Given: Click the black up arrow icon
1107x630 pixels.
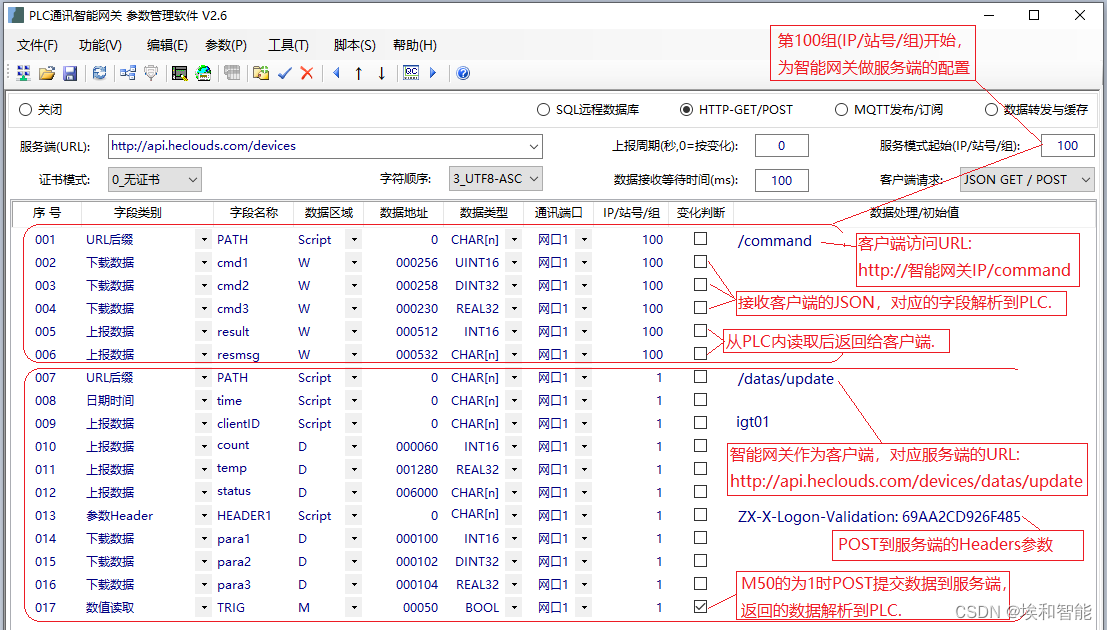Looking at the screenshot, I should coord(359,73).
